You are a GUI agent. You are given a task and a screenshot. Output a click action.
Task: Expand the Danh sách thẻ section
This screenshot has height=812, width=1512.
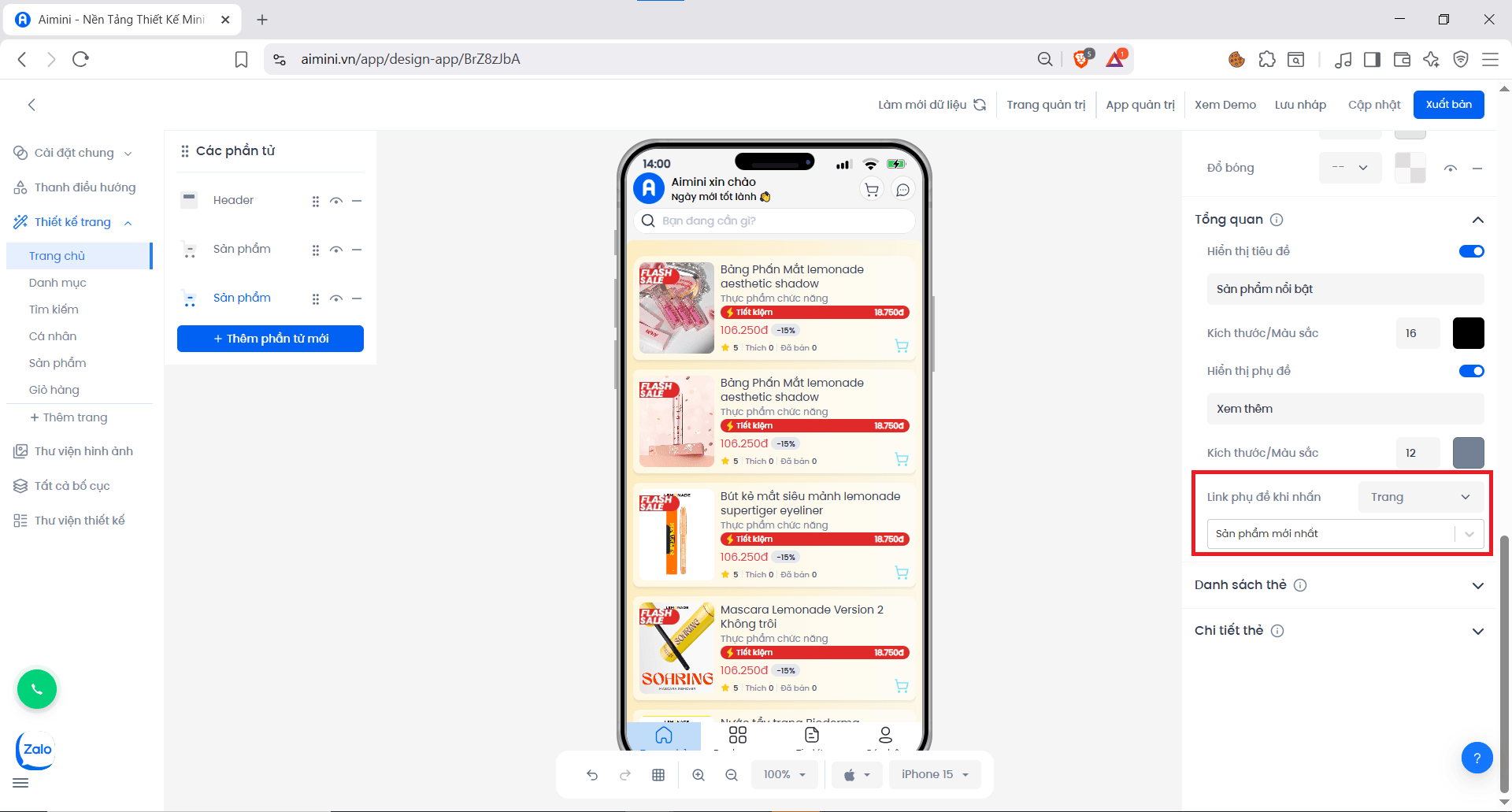1477,585
